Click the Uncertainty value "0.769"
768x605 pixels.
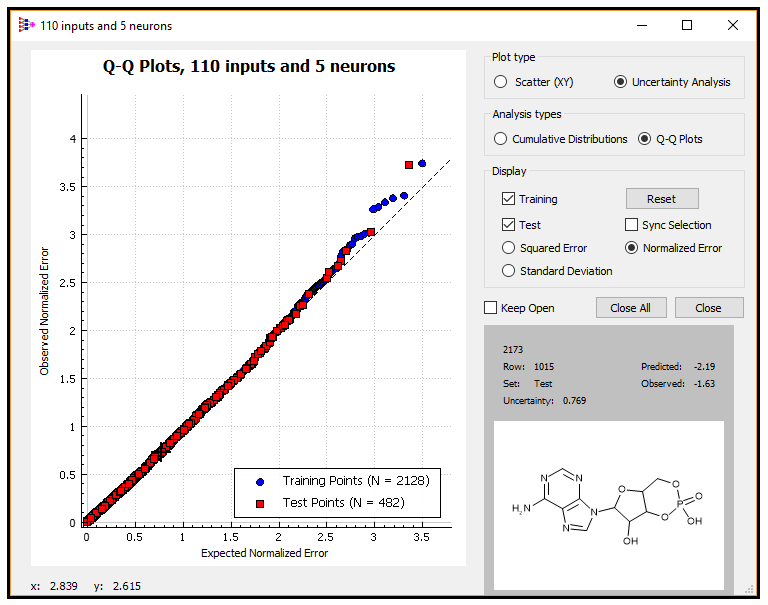click(575, 401)
